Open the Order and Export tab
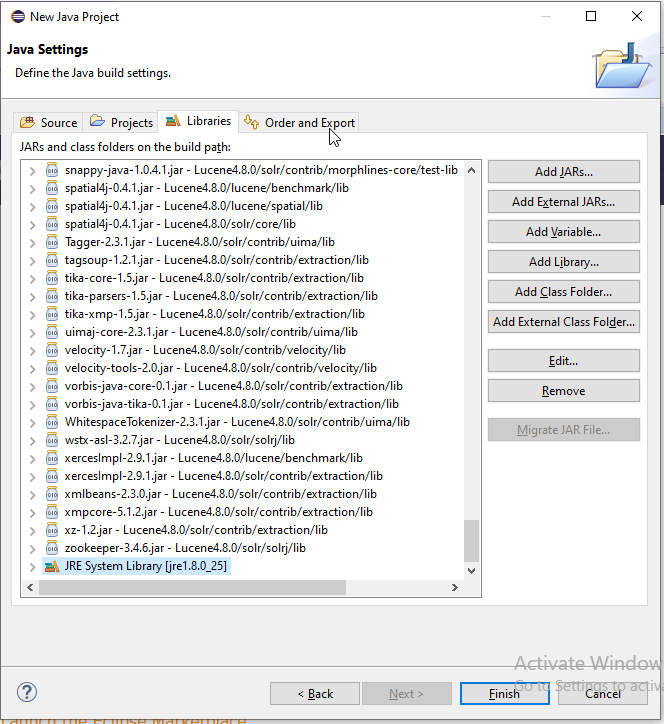The width and height of the screenshot is (664, 724). point(299,123)
